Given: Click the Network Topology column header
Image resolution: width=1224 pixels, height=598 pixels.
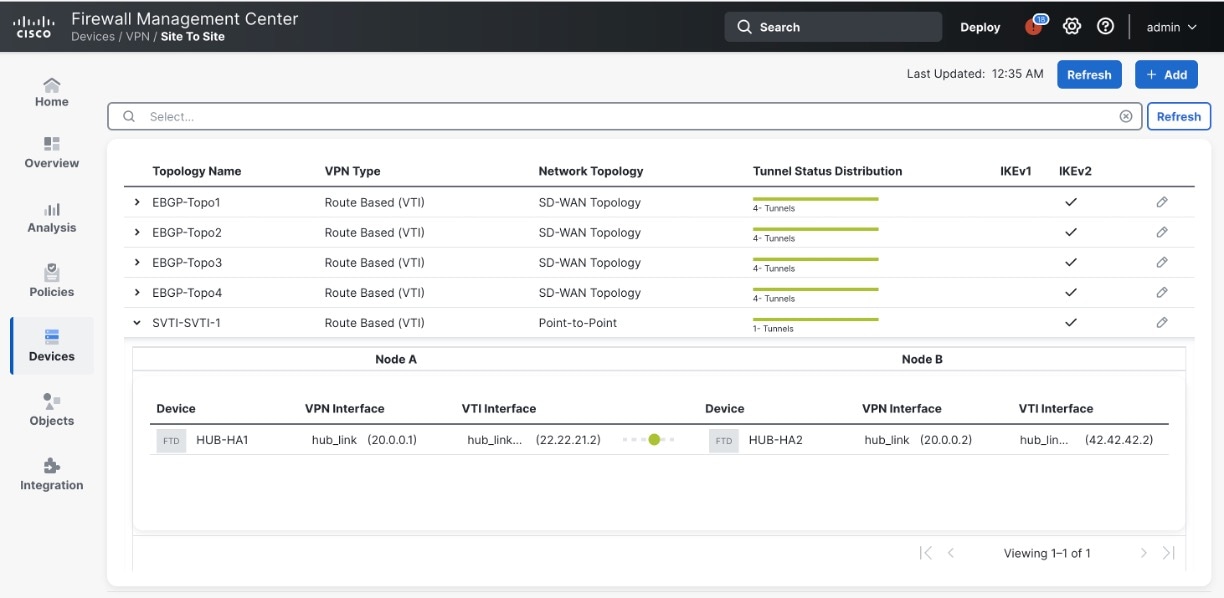Looking at the screenshot, I should 590,171.
